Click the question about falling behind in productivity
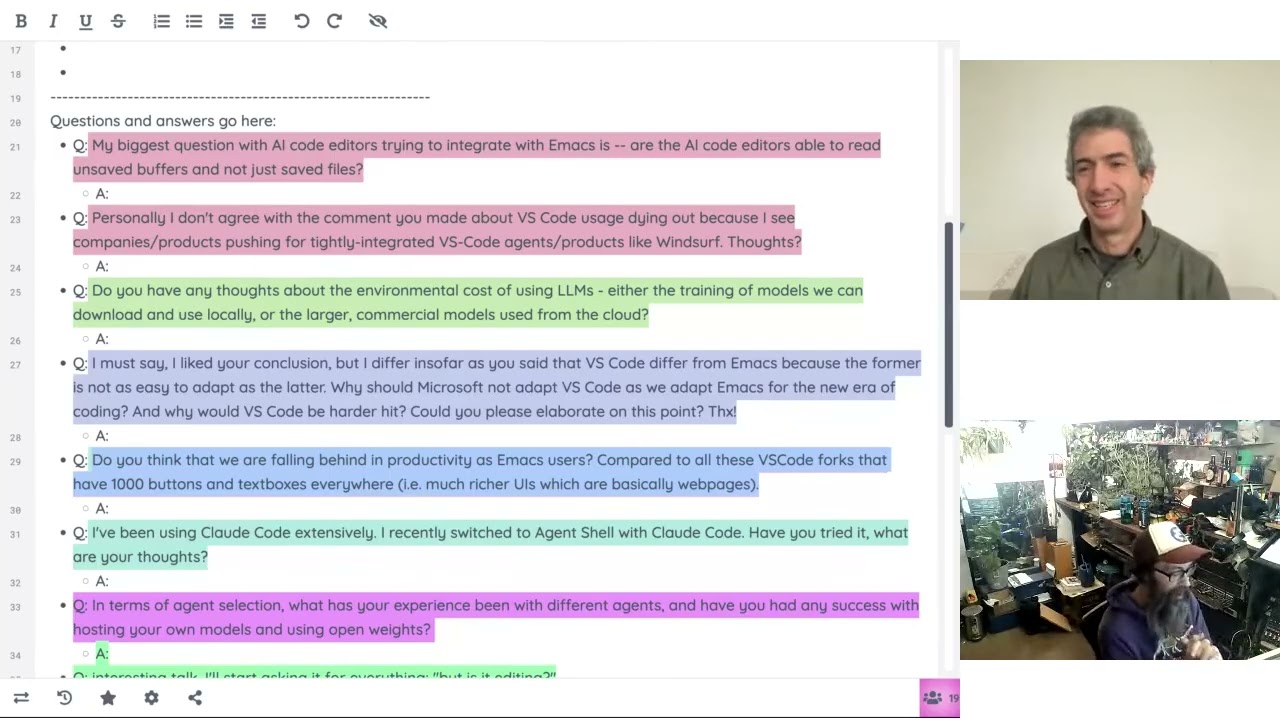Viewport: 1280px width, 720px height. click(480, 472)
